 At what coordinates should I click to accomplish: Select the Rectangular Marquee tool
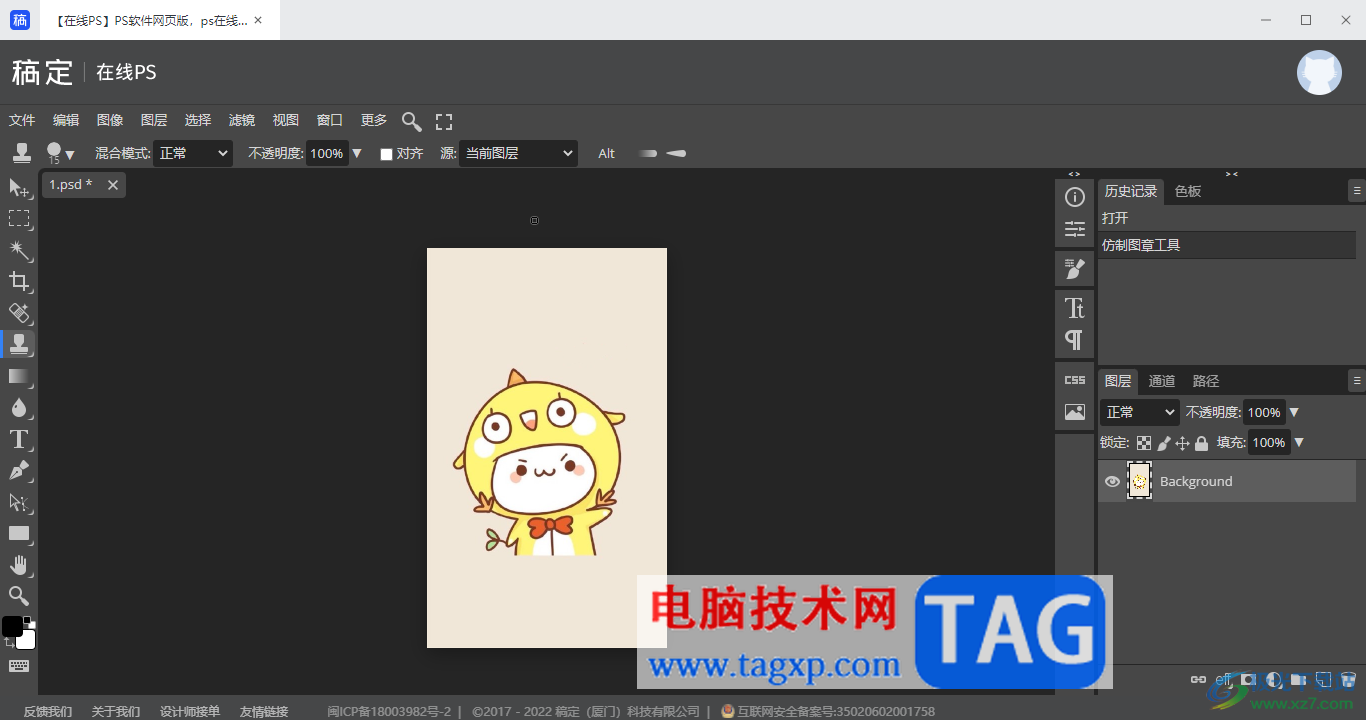pos(19,218)
